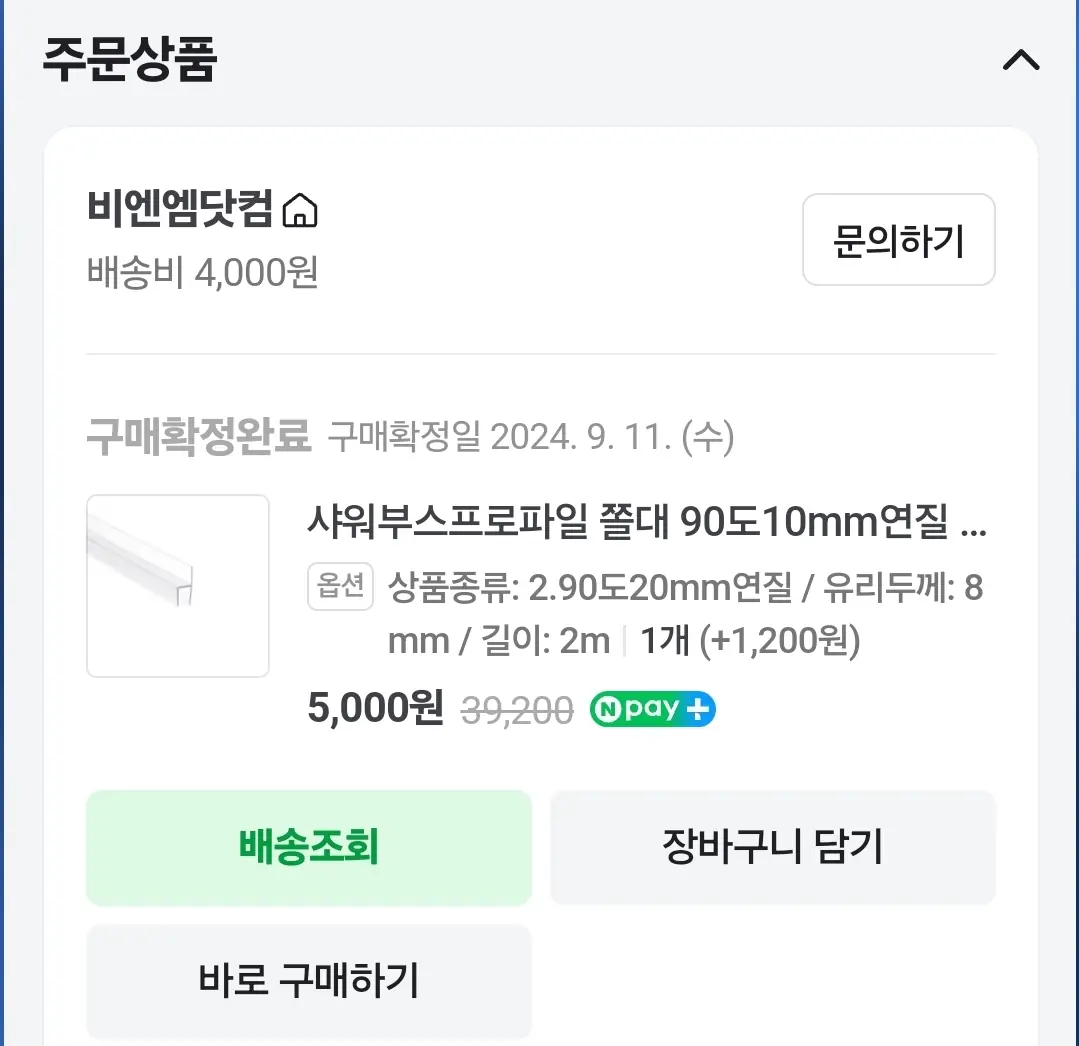Click the 구매확정완료 status label
This screenshot has width=1079, height=1046.
(x=199, y=438)
